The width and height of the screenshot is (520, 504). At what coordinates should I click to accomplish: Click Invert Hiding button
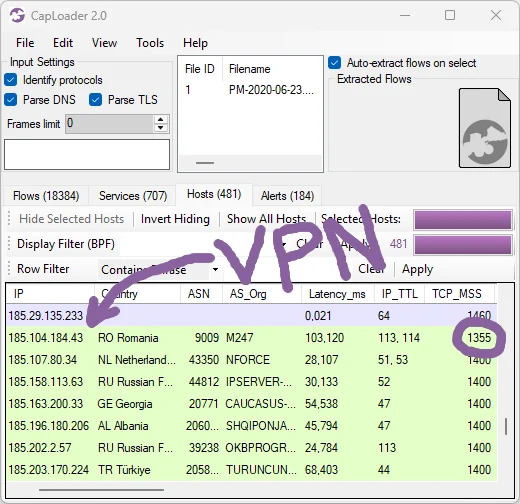click(x=175, y=219)
